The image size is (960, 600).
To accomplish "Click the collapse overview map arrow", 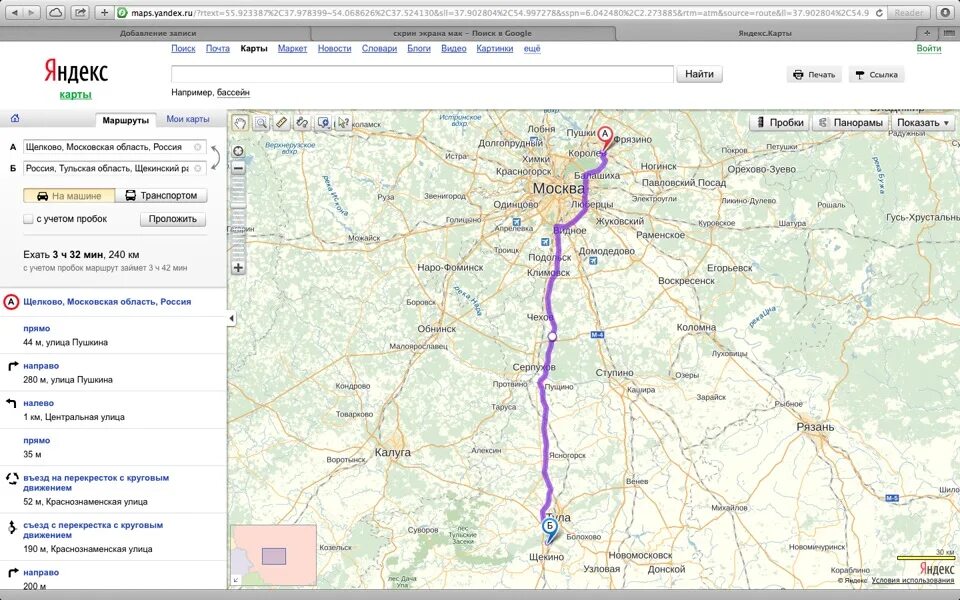I will tap(234, 580).
